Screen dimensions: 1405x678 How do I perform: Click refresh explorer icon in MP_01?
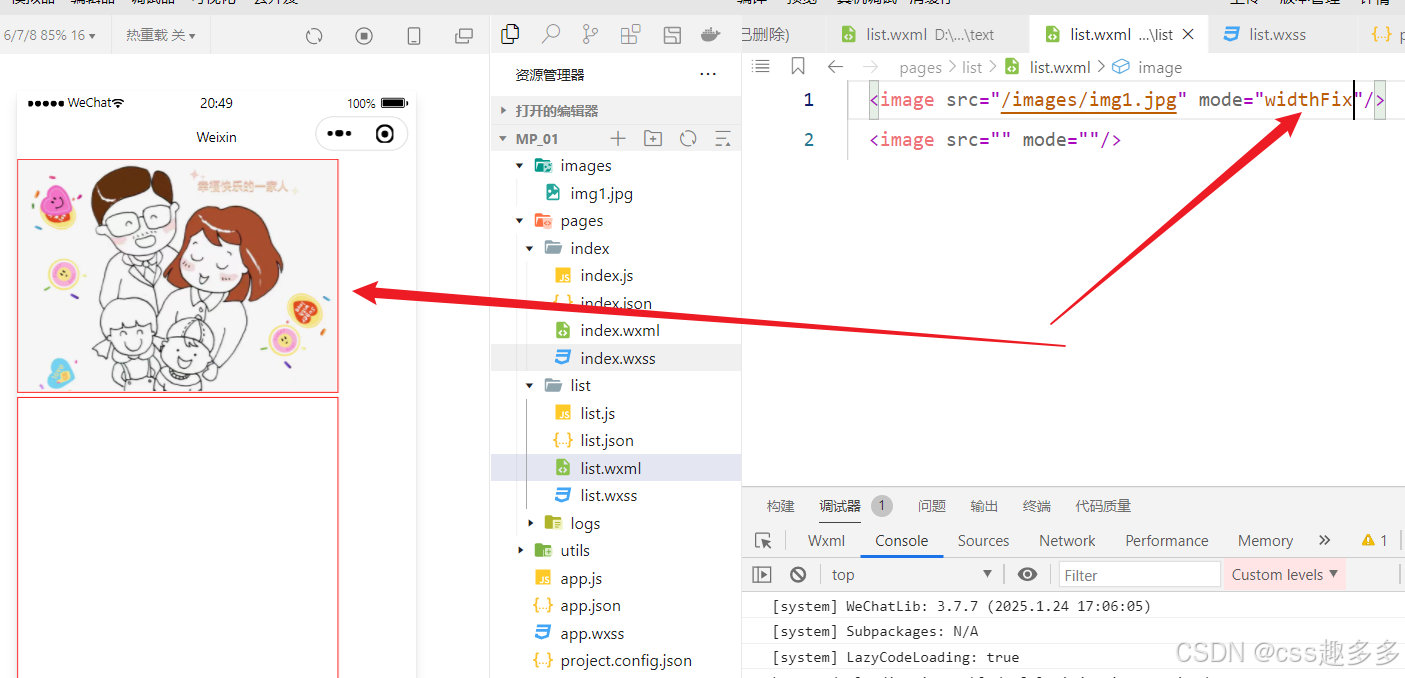(688, 139)
